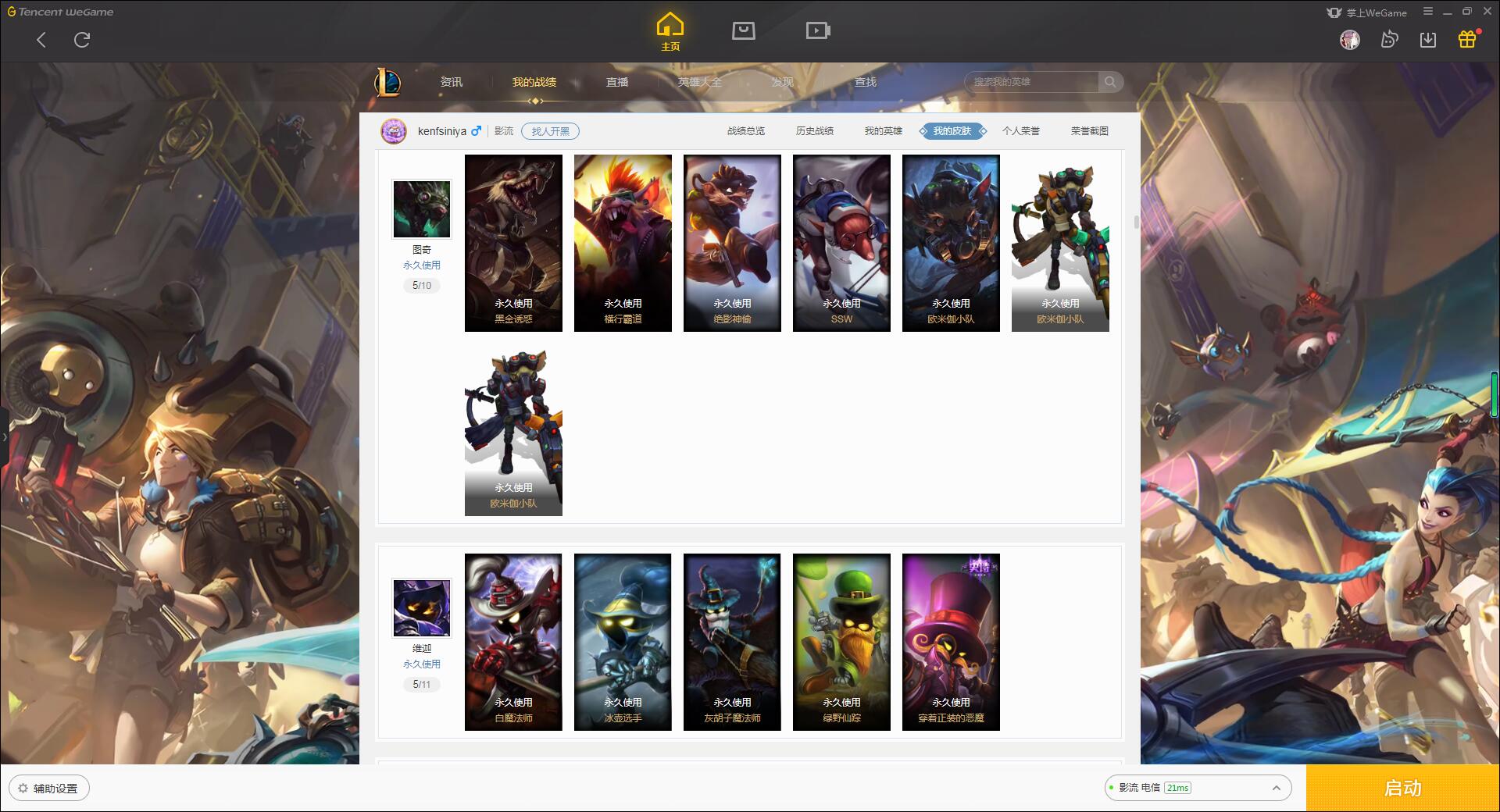Open the SSW skin card

841,243
